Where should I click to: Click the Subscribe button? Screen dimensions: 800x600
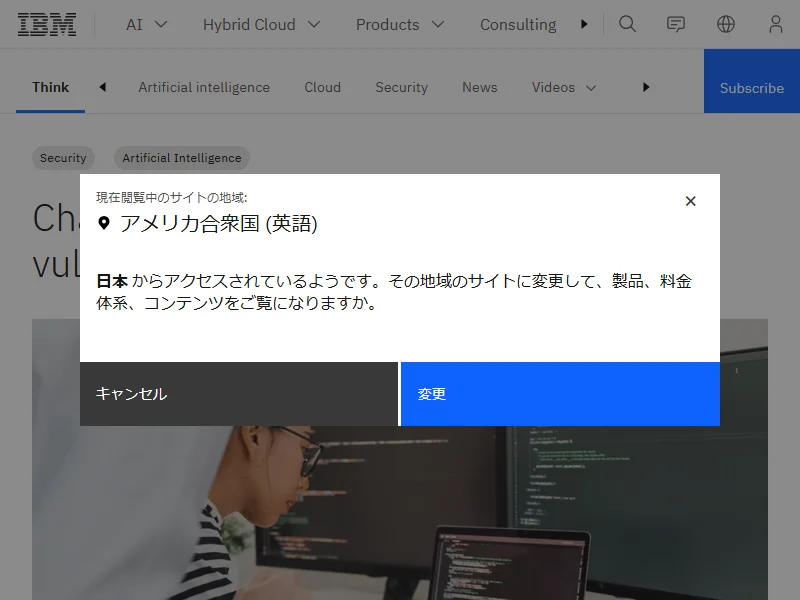752,87
